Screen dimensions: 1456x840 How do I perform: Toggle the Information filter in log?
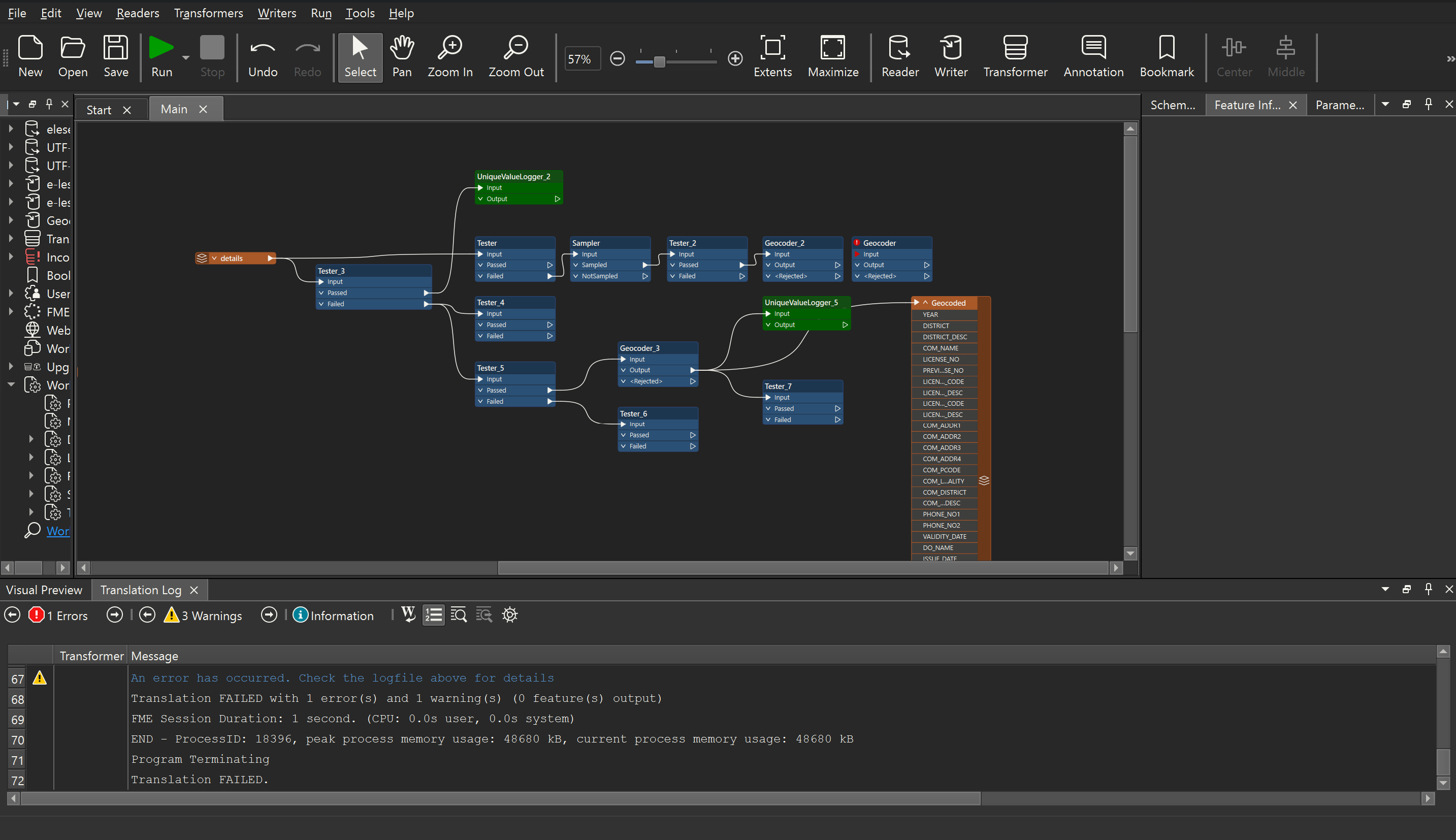334,616
